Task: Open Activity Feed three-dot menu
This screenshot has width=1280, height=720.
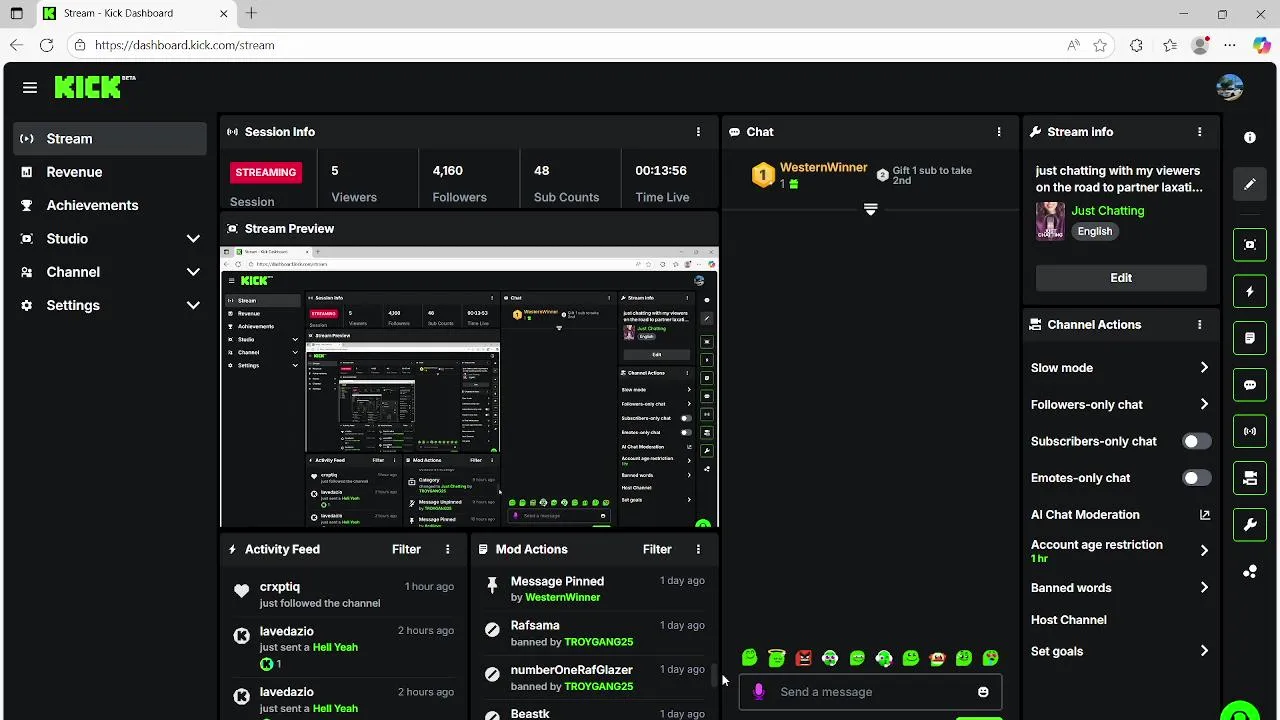Action: pos(447,549)
